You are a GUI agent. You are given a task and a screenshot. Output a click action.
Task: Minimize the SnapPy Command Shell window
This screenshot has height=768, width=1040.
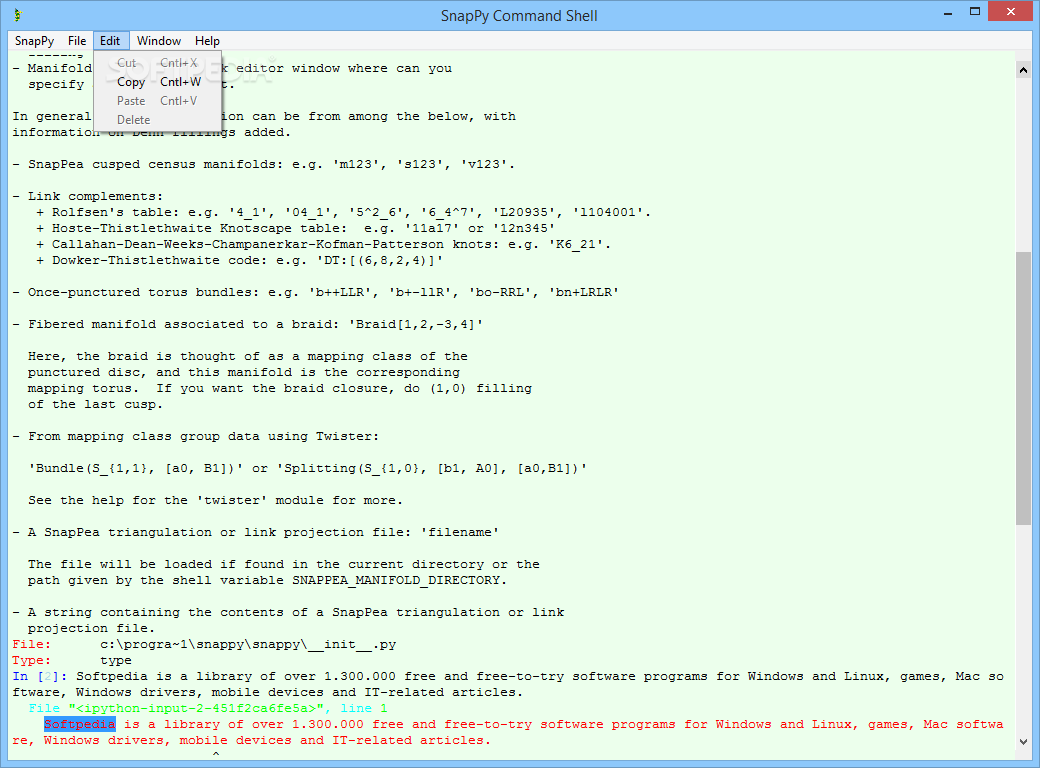[x=947, y=12]
